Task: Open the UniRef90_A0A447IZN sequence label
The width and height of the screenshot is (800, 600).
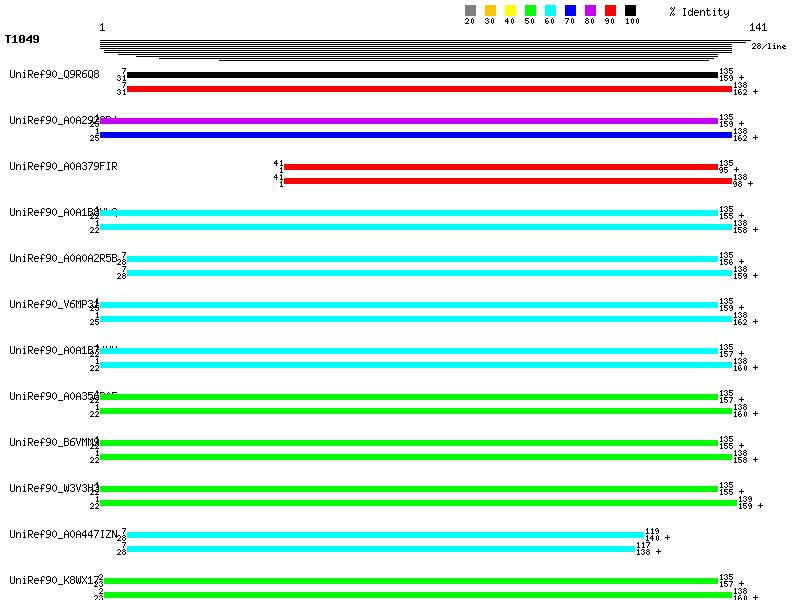Action: 63,535
